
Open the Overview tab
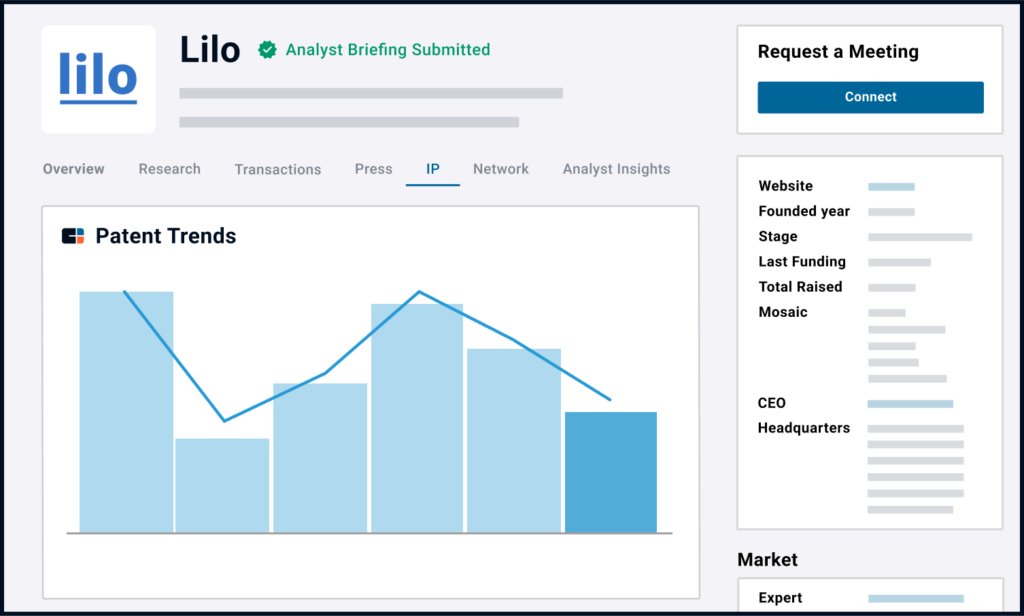[73, 169]
